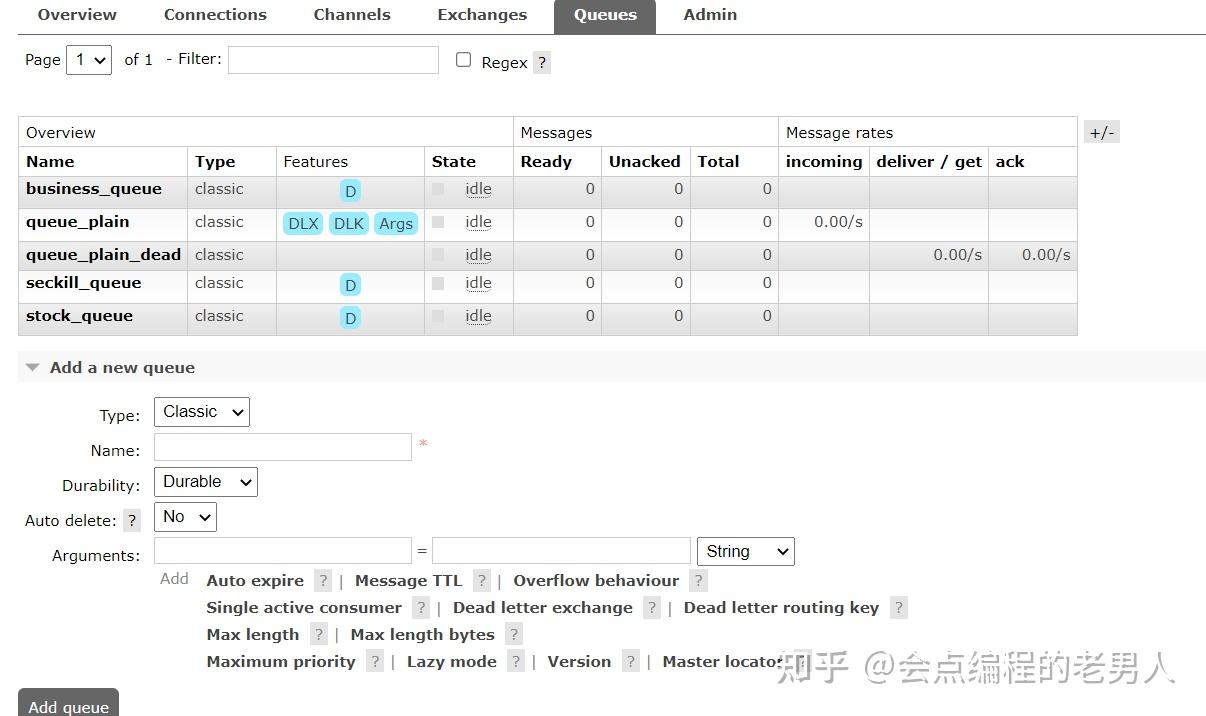Click the Add queue button

[69, 704]
